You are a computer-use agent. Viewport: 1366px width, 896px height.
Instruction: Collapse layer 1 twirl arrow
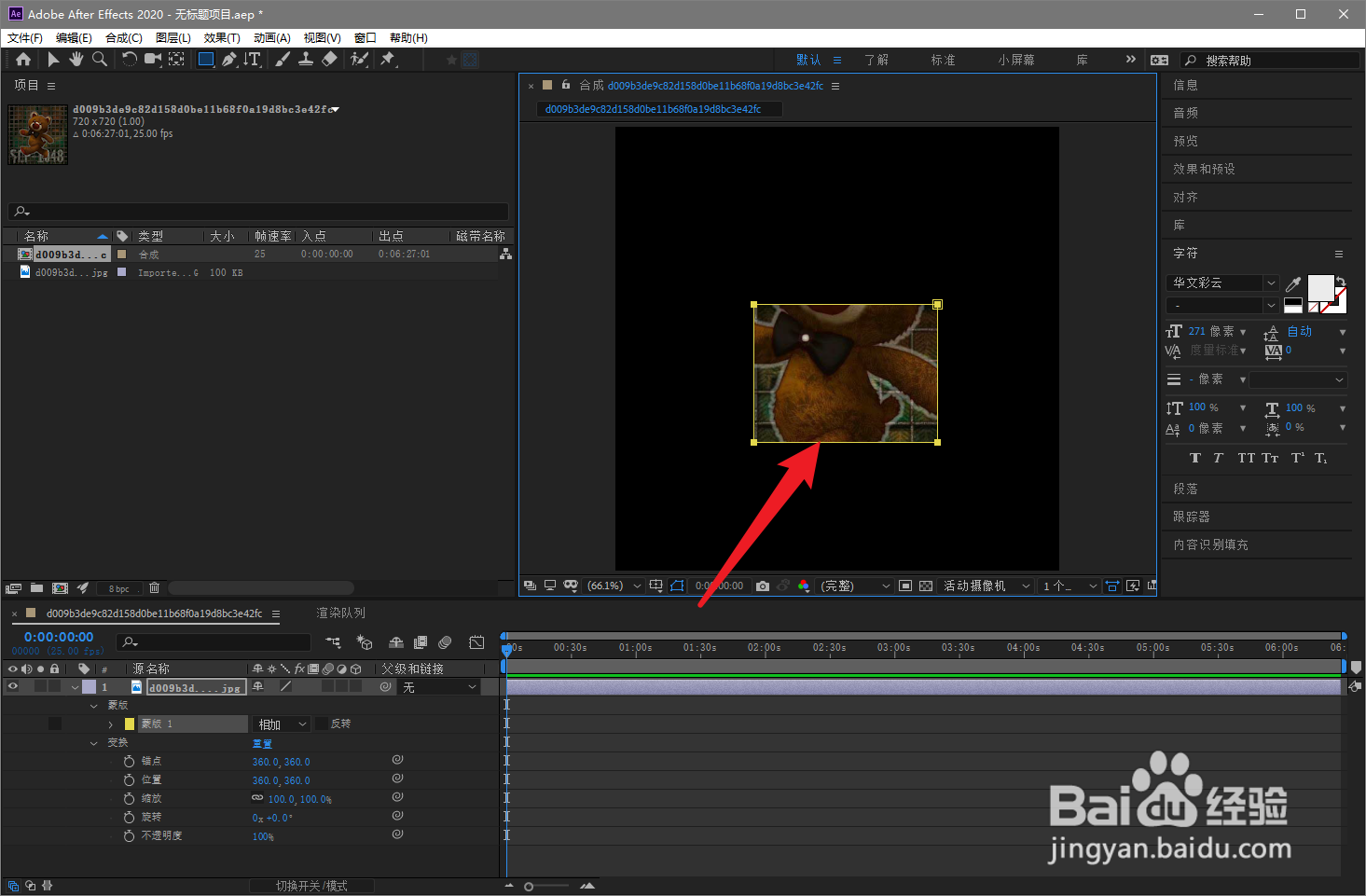[76, 687]
